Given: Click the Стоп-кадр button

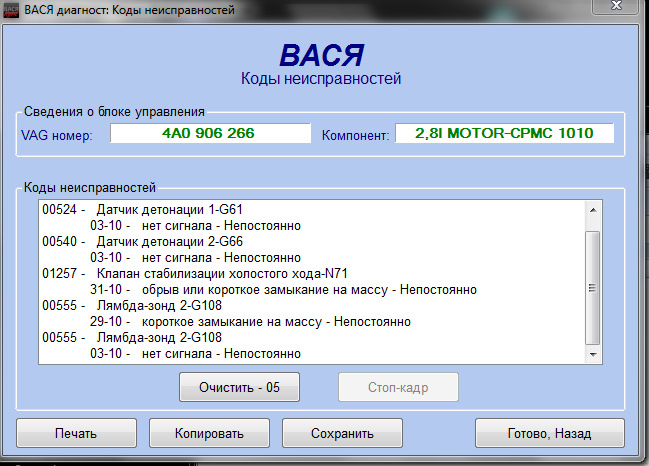Looking at the screenshot, I should pyautogui.click(x=398, y=387).
